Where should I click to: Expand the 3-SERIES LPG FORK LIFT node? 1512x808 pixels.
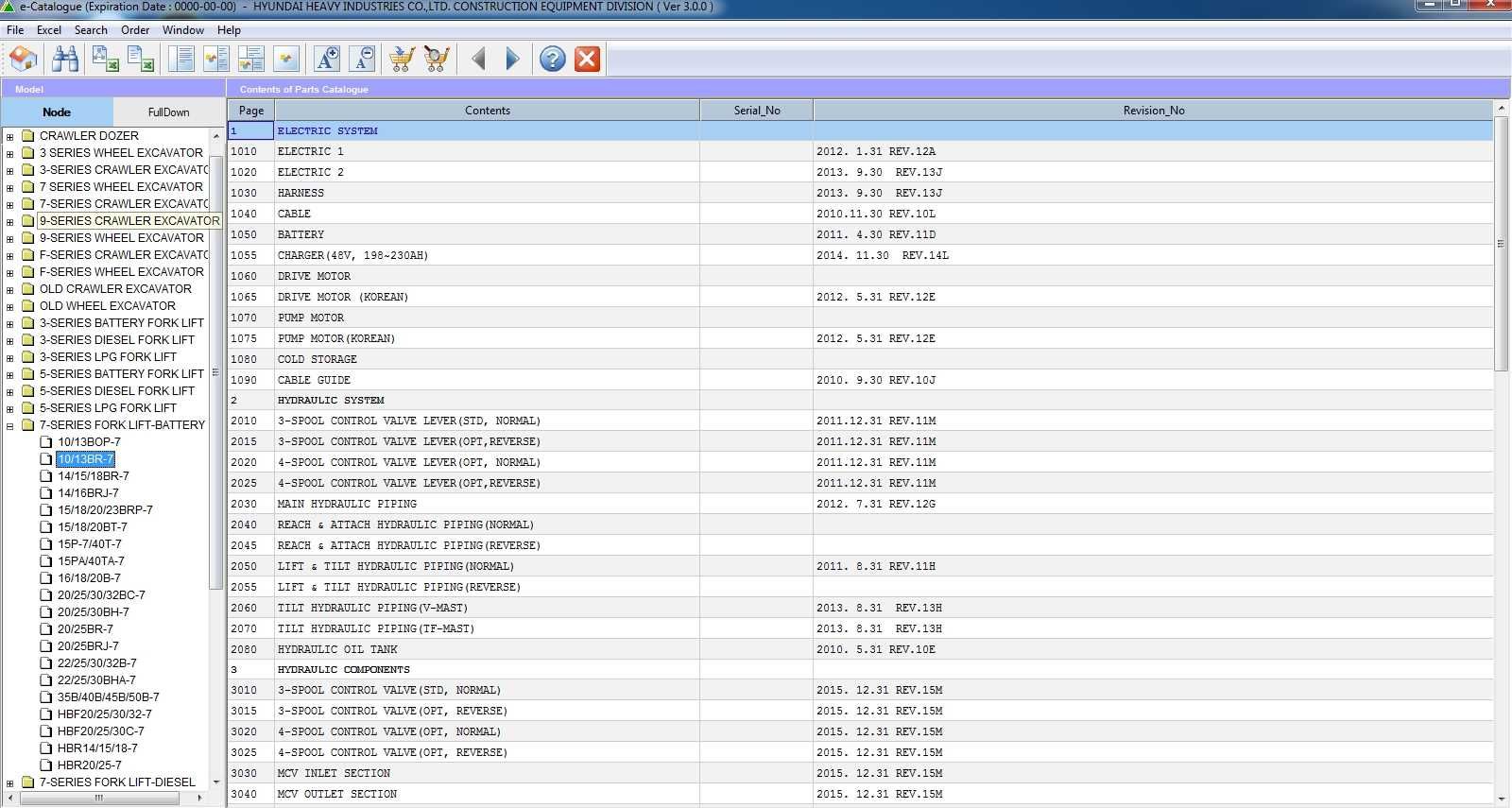point(10,357)
